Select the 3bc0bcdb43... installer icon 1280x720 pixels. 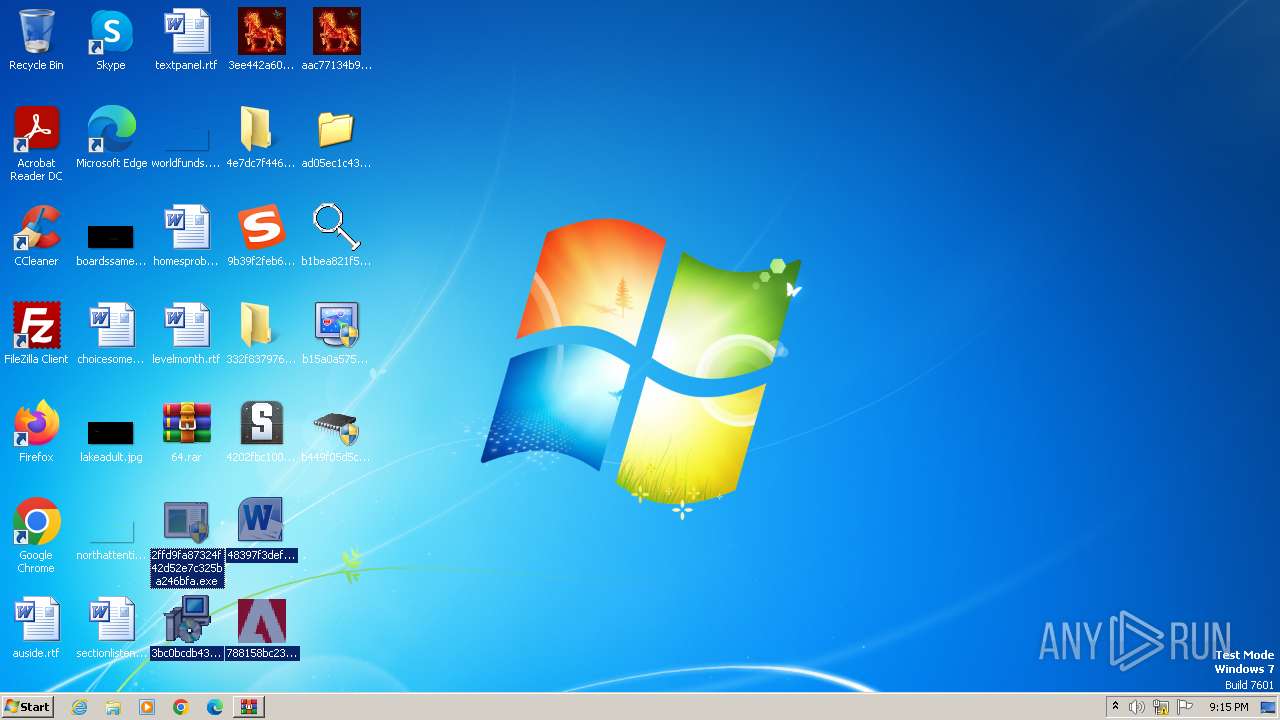(x=186, y=628)
